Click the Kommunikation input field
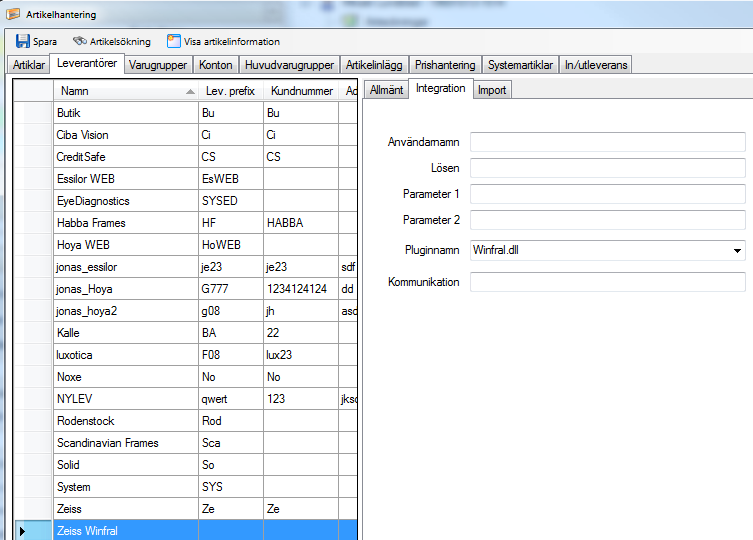Viewport: 753px width, 540px height. 607,282
